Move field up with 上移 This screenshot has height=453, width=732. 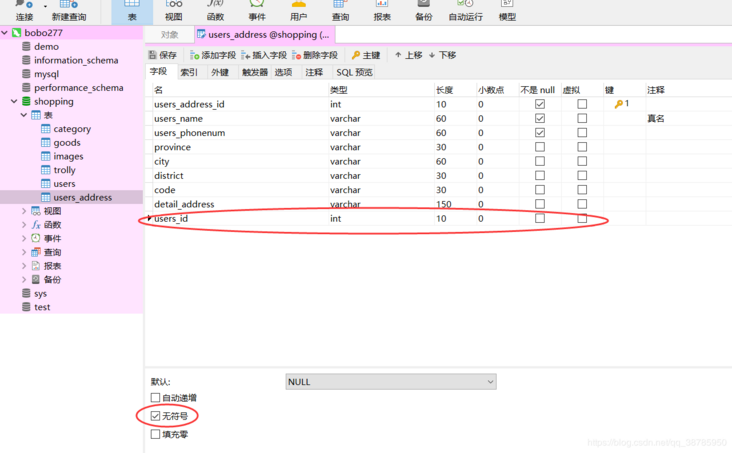point(408,55)
